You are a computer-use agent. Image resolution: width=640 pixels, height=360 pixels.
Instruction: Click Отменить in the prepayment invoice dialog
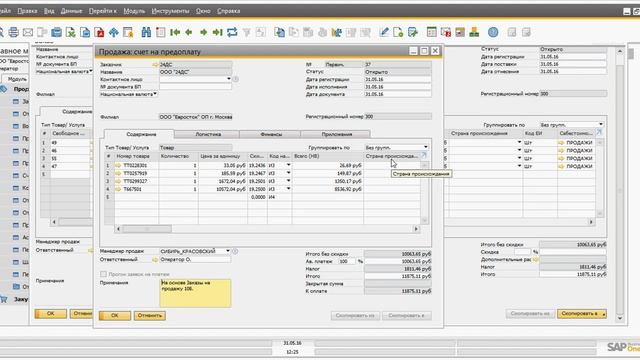pos(149,316)
